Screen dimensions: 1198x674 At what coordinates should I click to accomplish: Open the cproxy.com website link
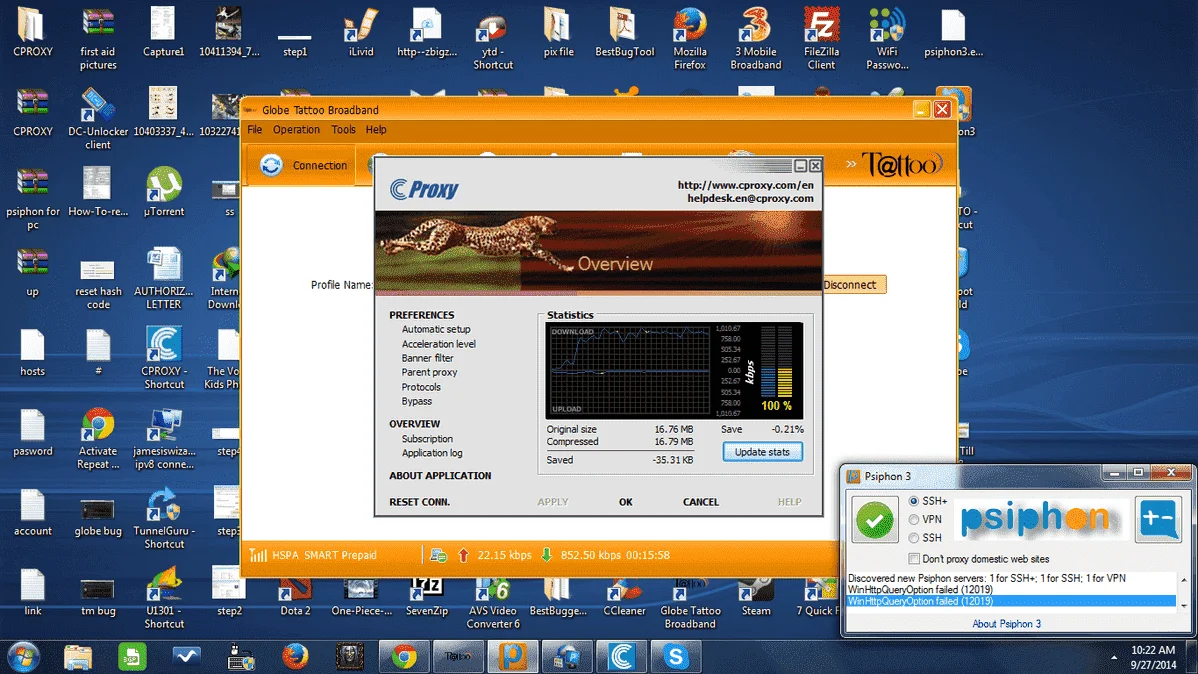pyautogui.click(x=745, y=185)
